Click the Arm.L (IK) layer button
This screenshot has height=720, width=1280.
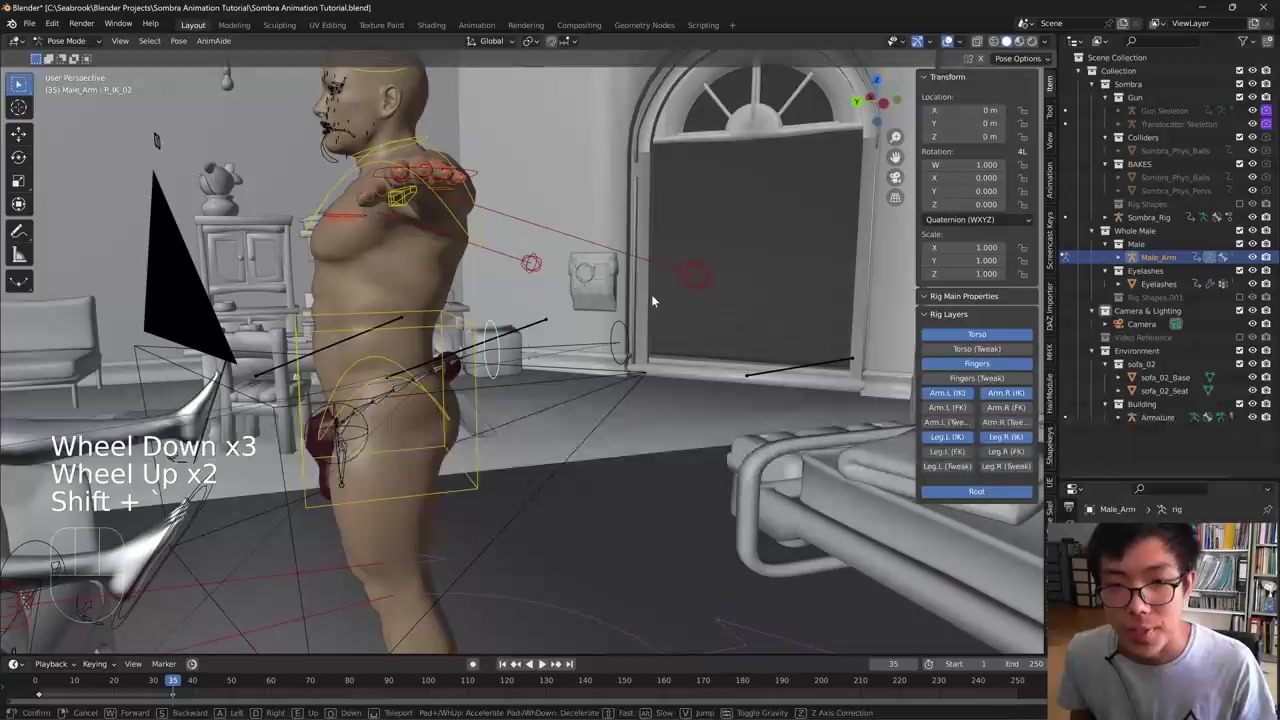[947, 393]
